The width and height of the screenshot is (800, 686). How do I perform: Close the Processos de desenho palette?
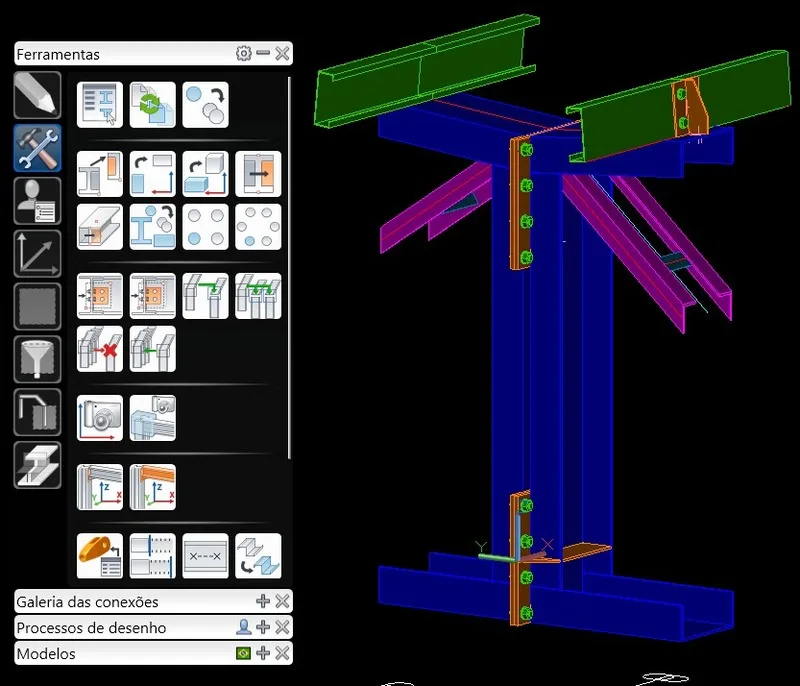[282, 627]
